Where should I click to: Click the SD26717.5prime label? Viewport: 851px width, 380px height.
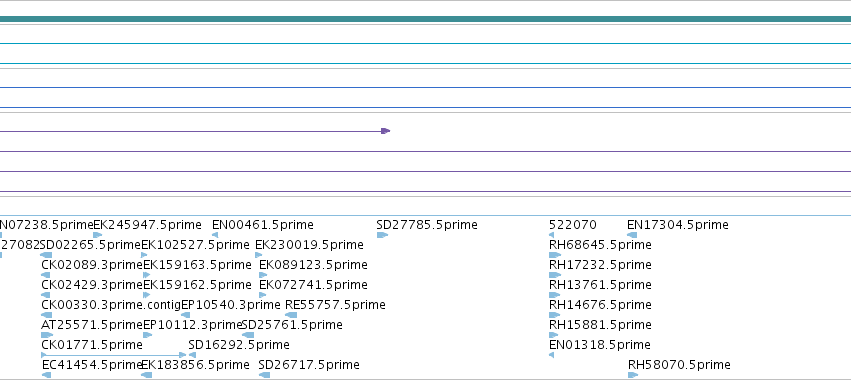[x=309, y=365]
